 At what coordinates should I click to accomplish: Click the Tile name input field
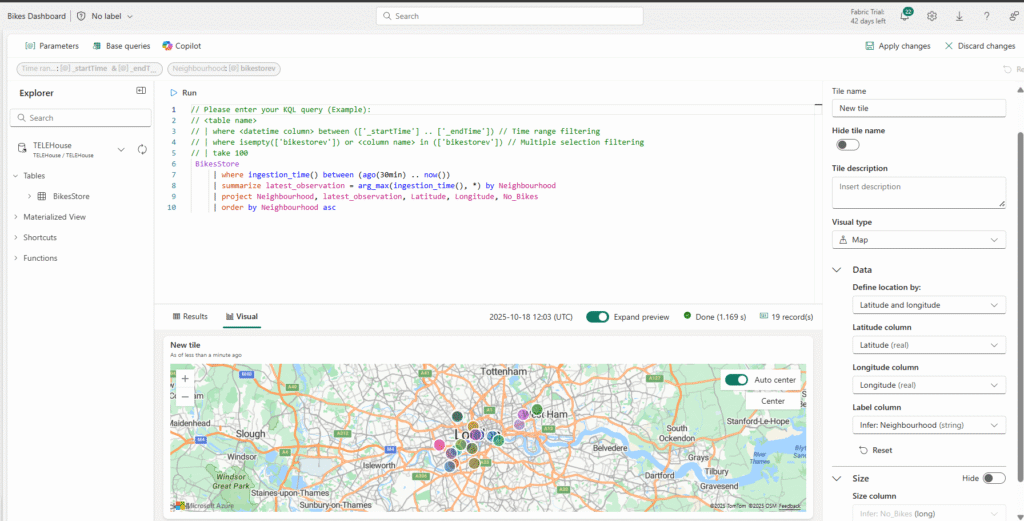coord(918,108)
